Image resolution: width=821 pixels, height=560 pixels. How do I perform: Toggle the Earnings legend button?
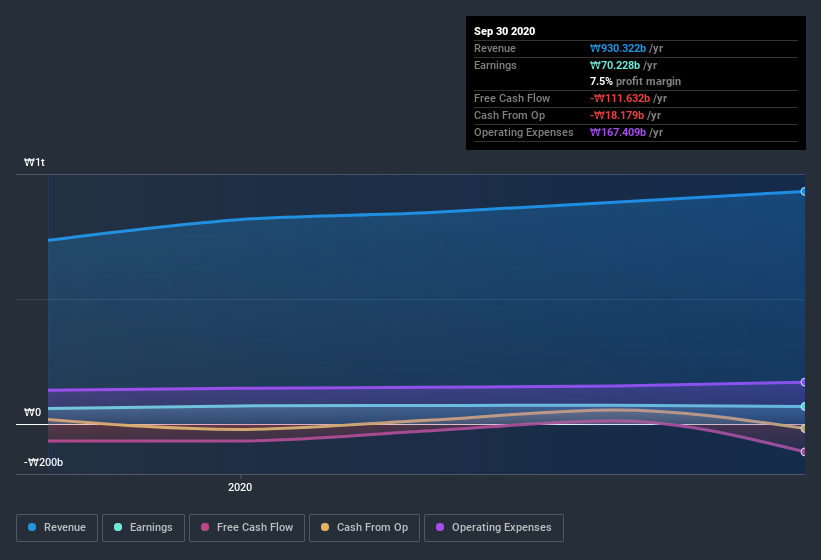(143, 528)
